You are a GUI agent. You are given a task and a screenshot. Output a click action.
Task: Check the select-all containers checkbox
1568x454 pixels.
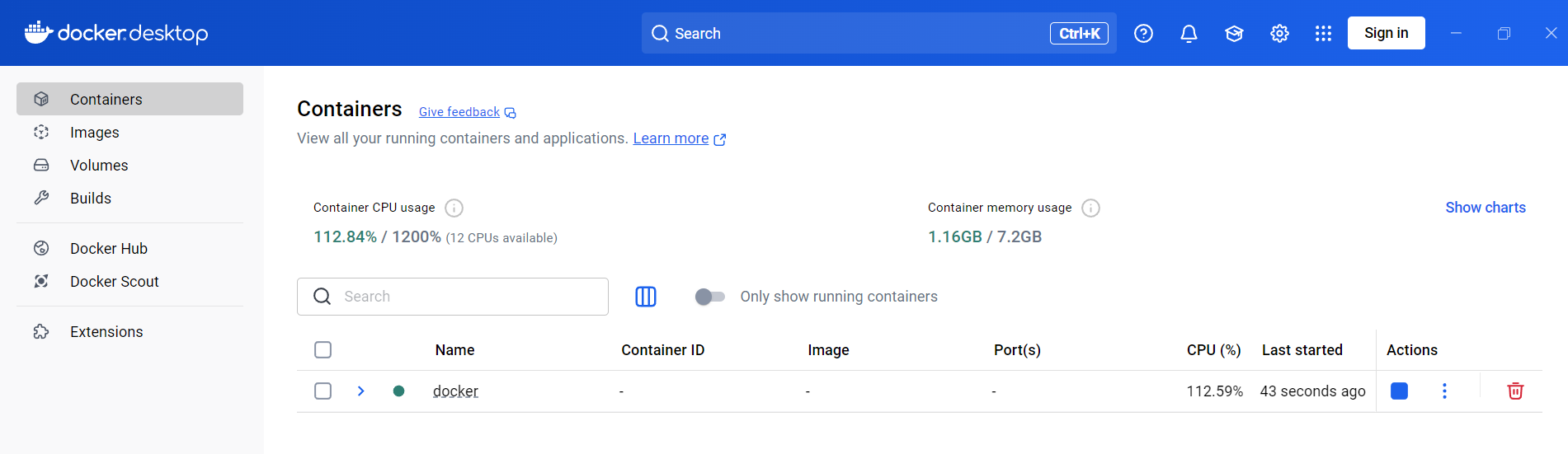323,350
